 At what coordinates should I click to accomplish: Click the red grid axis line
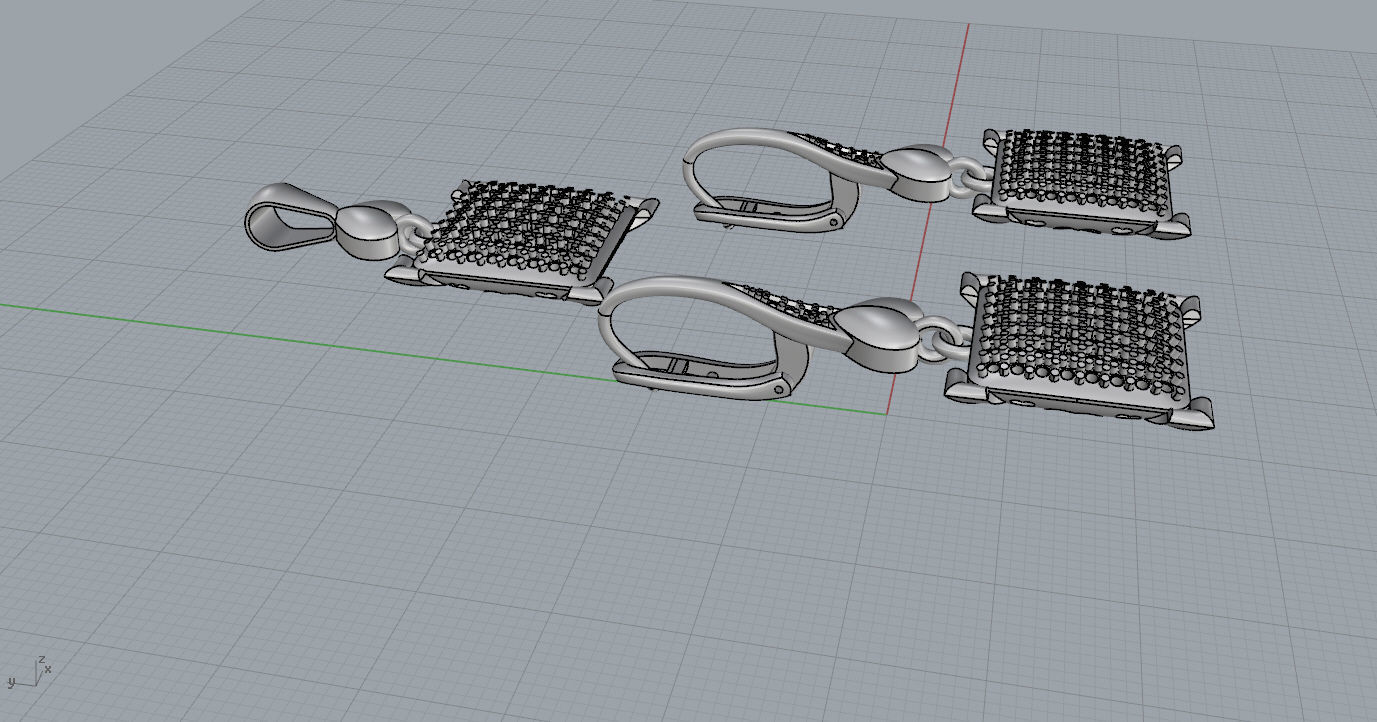click(x=927, y=218)
